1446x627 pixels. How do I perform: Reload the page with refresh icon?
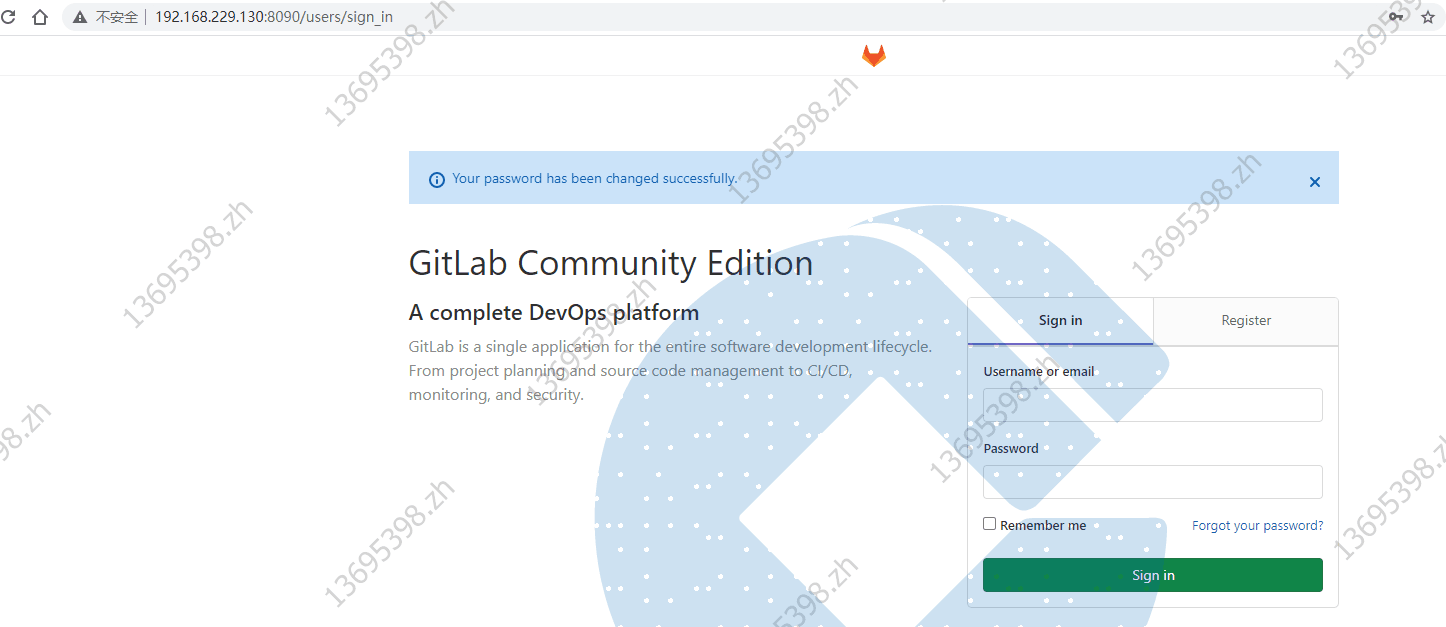point(9,17)
